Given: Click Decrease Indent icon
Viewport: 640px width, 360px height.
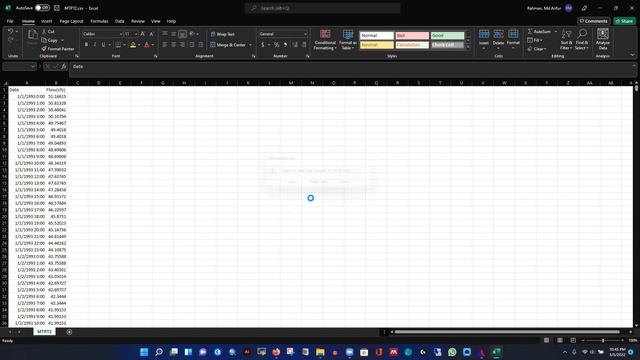Looking at the screenshot, I should (192, 44).
